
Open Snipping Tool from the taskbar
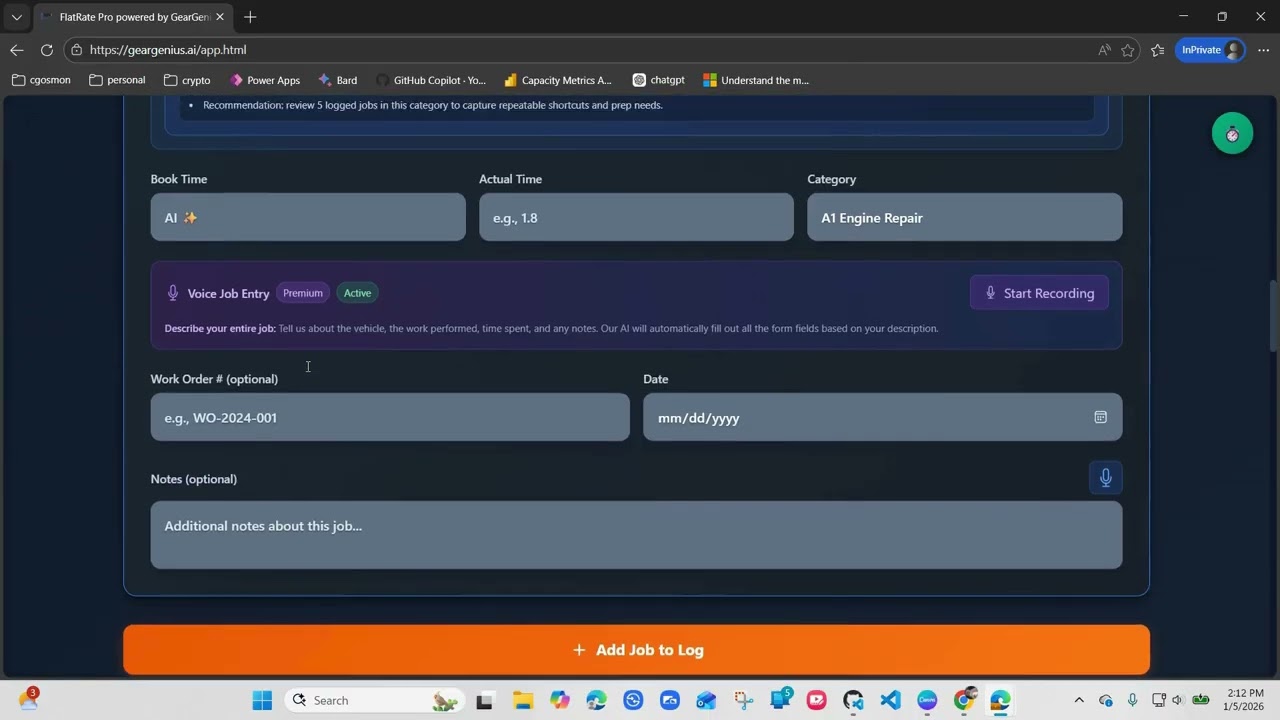(743, 700)
